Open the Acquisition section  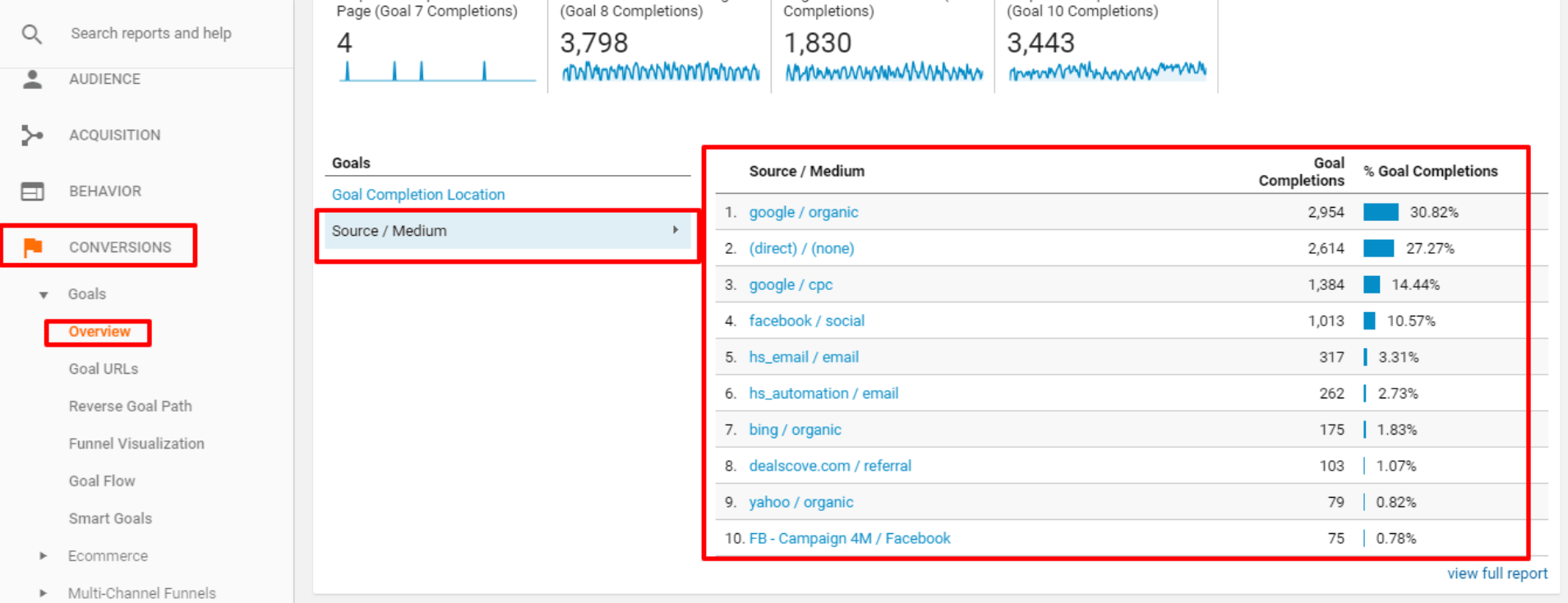[x=115, y=135]
